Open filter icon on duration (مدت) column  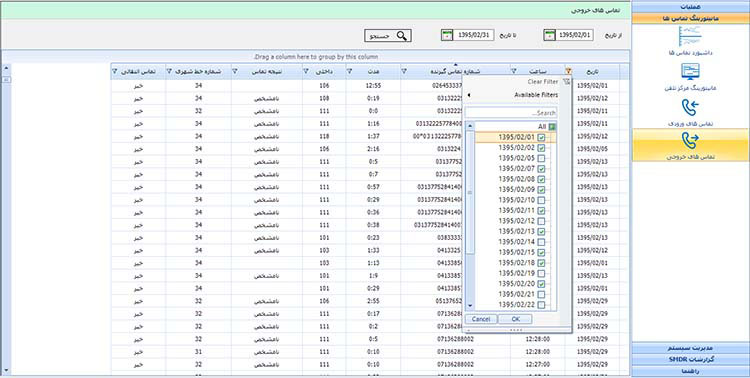click(x=349, y=71)
